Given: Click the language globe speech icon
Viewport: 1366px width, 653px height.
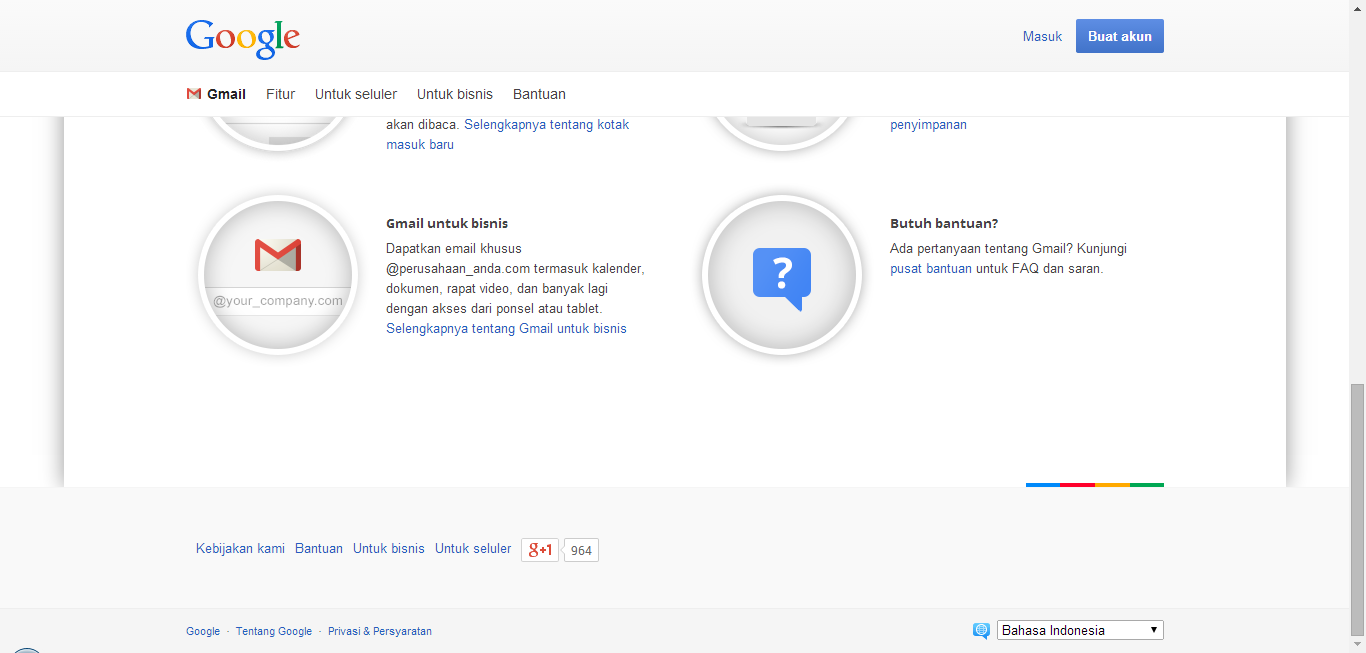Looking at the screenshot, I should (981, 631).
